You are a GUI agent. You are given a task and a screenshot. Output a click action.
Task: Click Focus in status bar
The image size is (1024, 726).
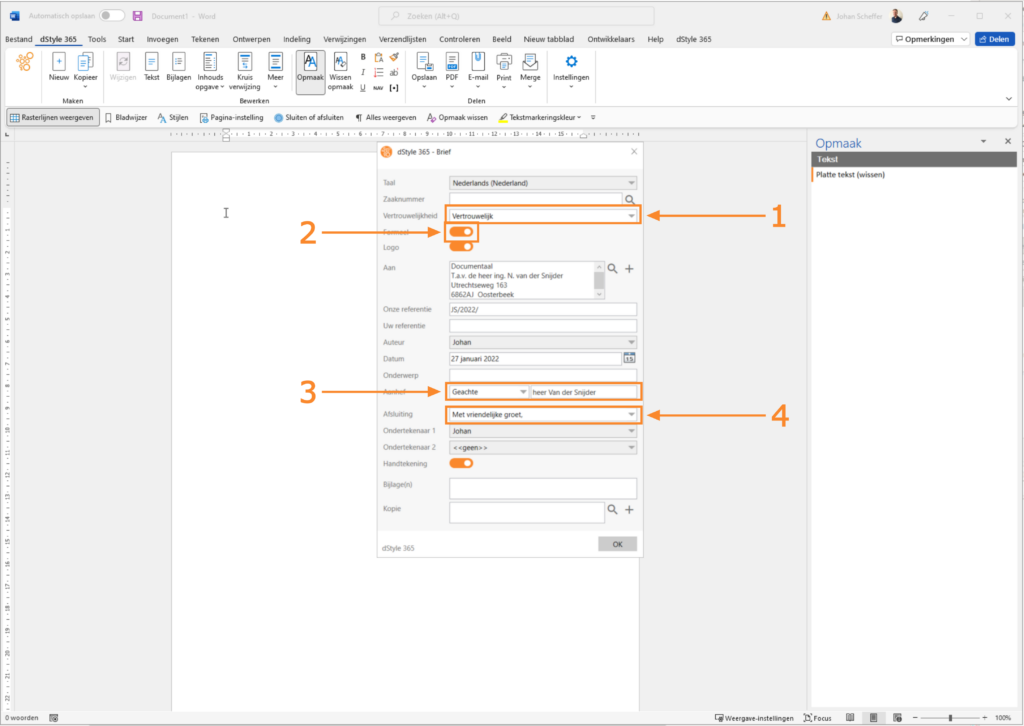pyautogui.click(x=818, y=718)
